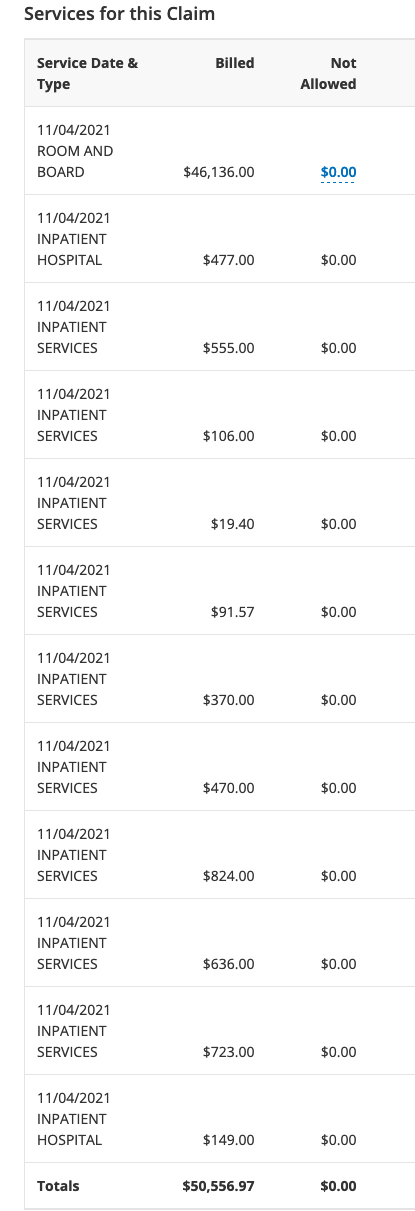Open the $0.00 Not Allowed link
Image resolution: width=415 pixels, height=1211 pixels.
point(338,172)
